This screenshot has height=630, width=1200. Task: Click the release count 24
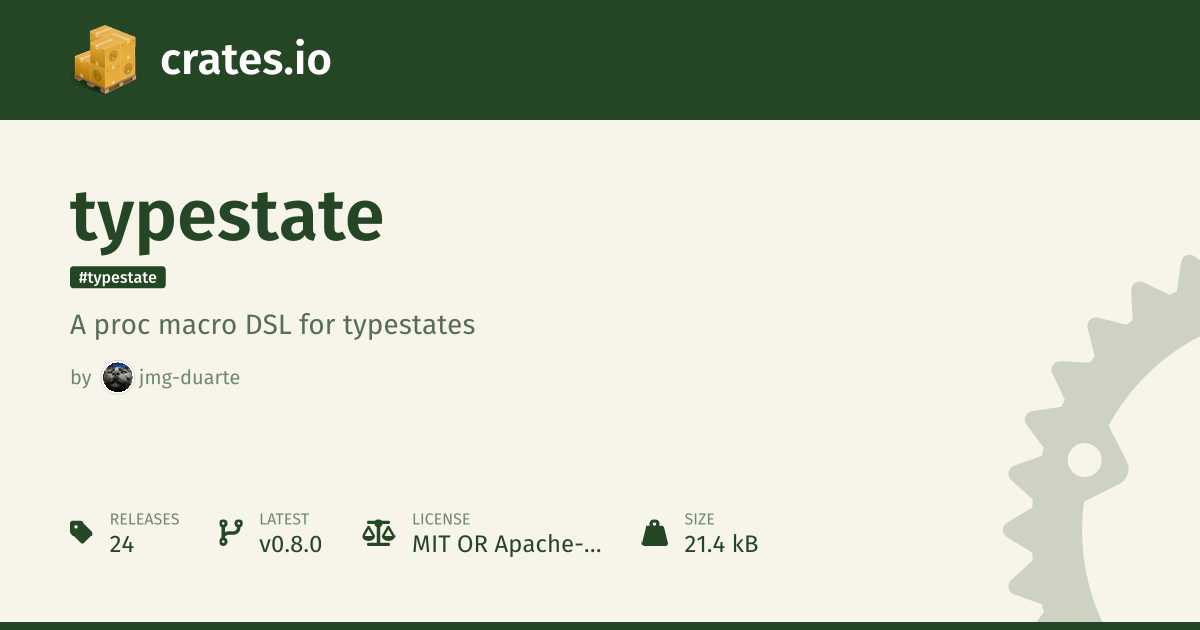[122, 544]
